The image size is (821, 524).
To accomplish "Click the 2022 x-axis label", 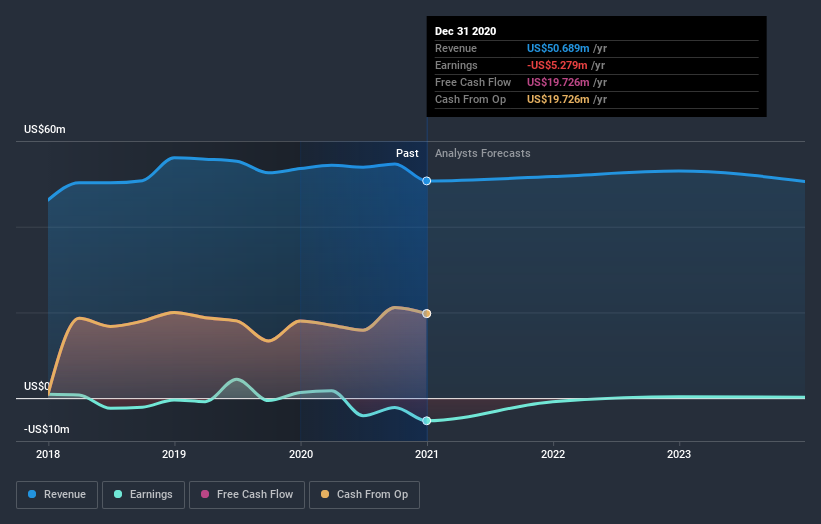I will (553, 454).
